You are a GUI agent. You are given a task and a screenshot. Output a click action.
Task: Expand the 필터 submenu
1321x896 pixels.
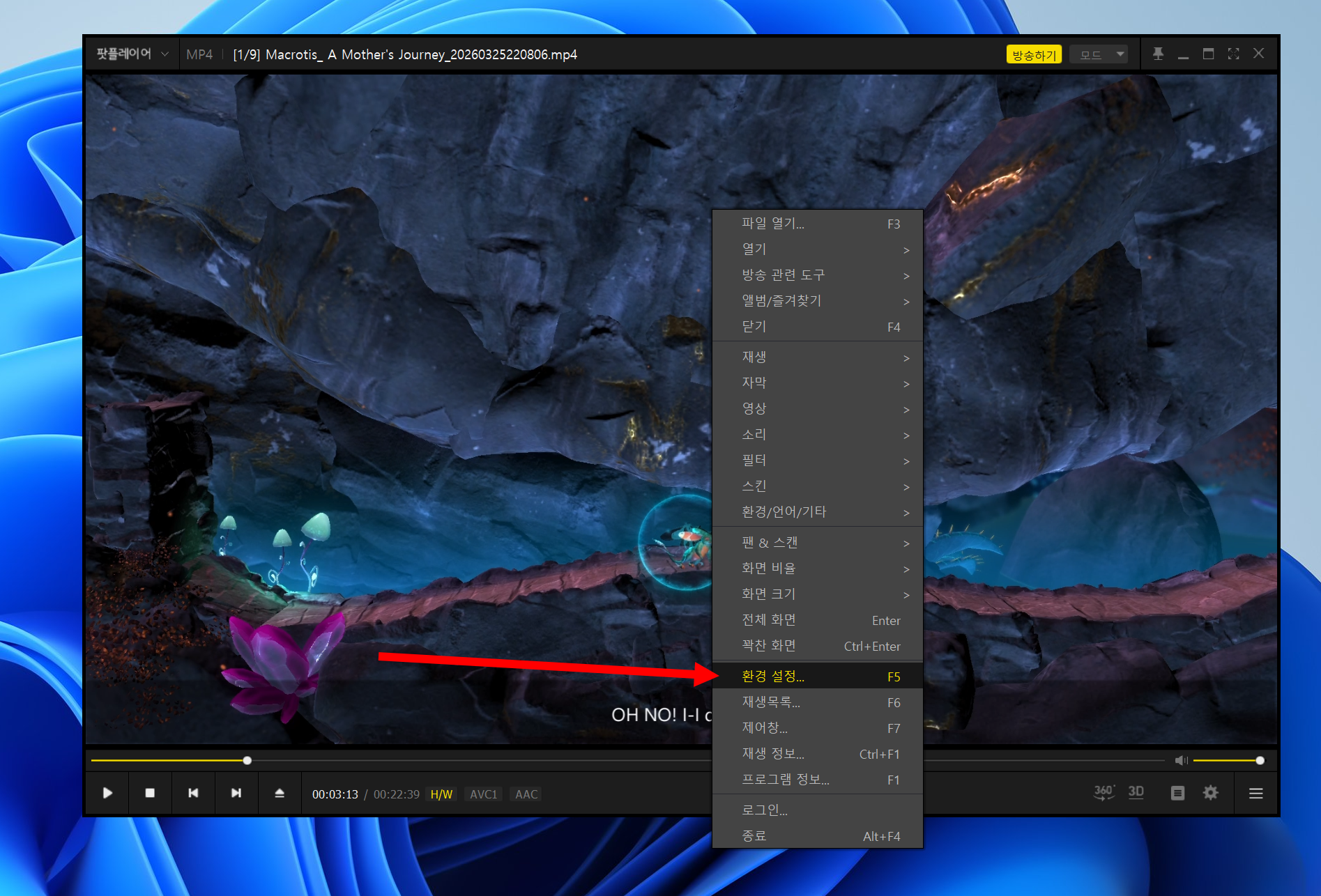pos(818,461)
